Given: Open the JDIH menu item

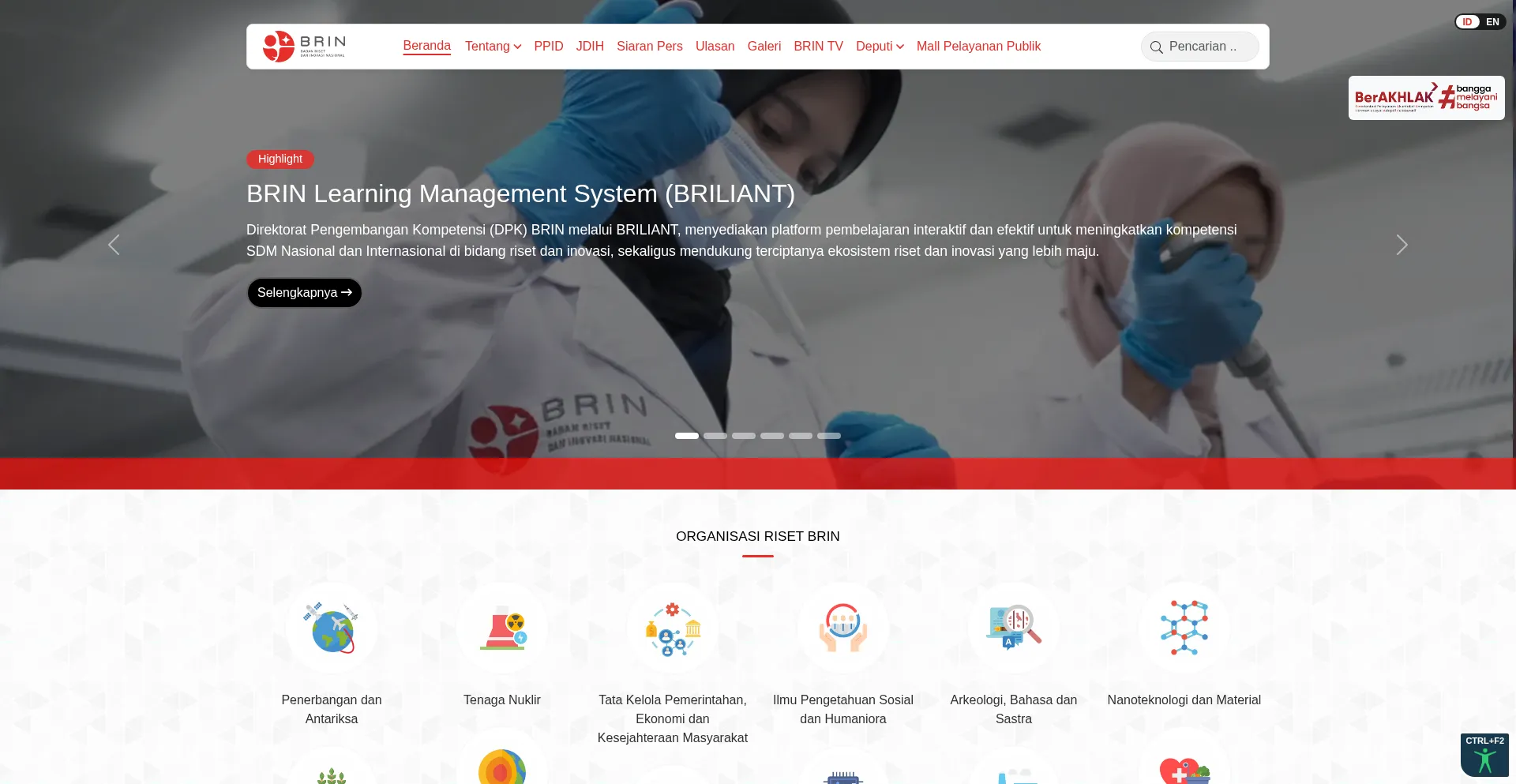Looking at the screenshot, I should [x=590, y=47].
